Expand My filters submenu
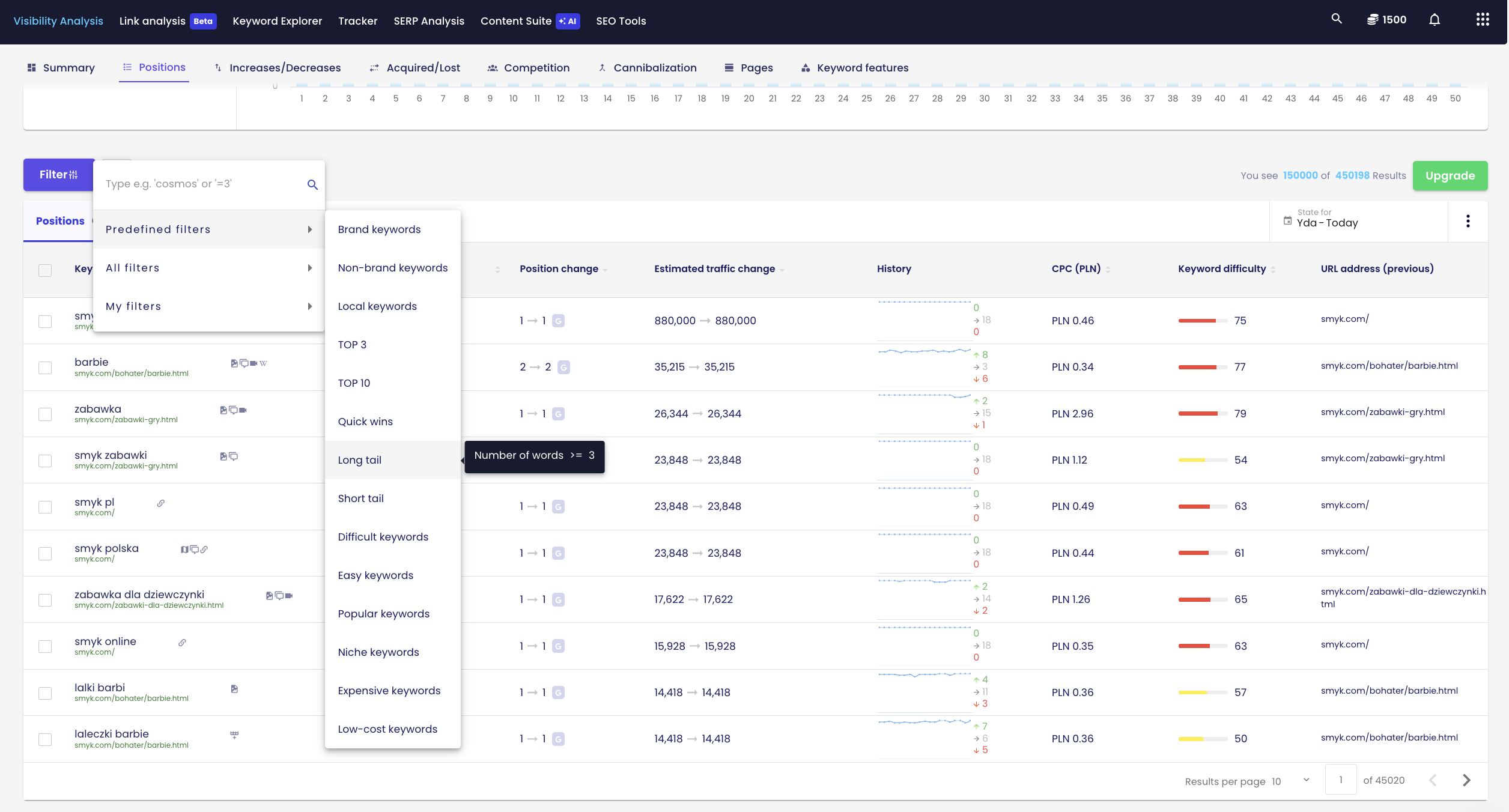This screenshot has height=812, width=1509. click(x=209, y=306)
